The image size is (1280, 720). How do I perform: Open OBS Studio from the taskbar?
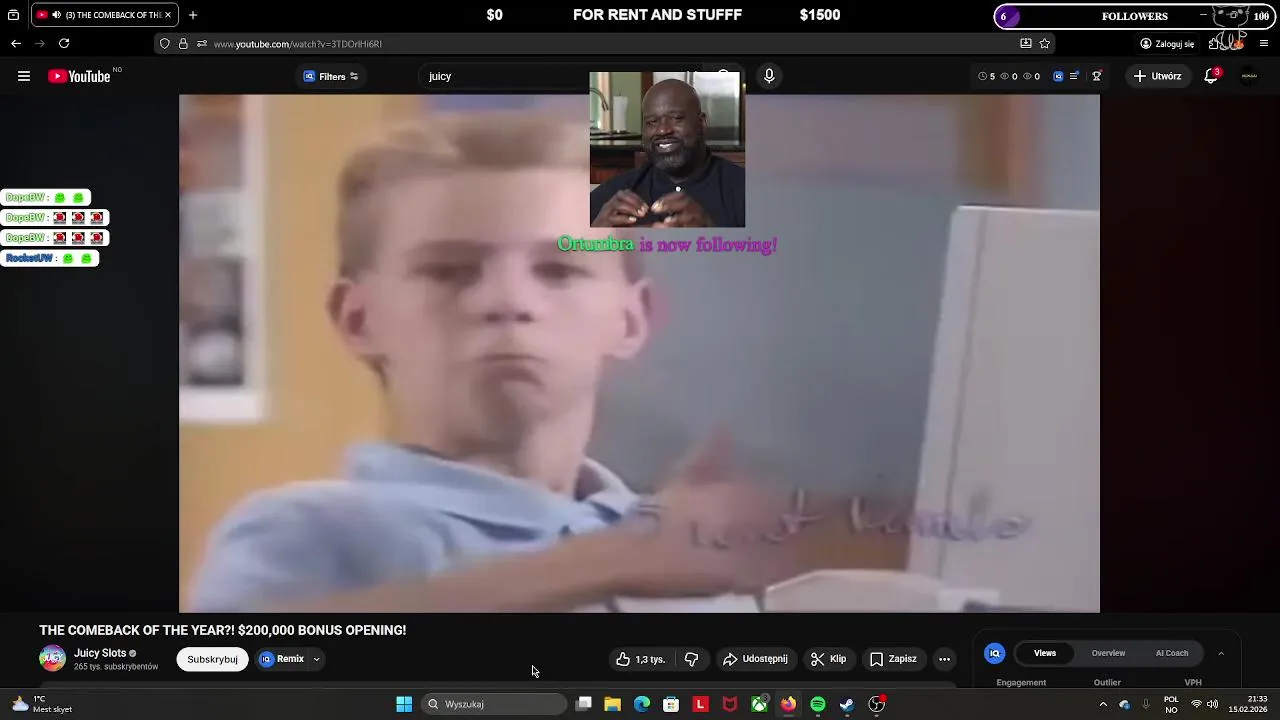pyautogui.click(x=877, y=704)
